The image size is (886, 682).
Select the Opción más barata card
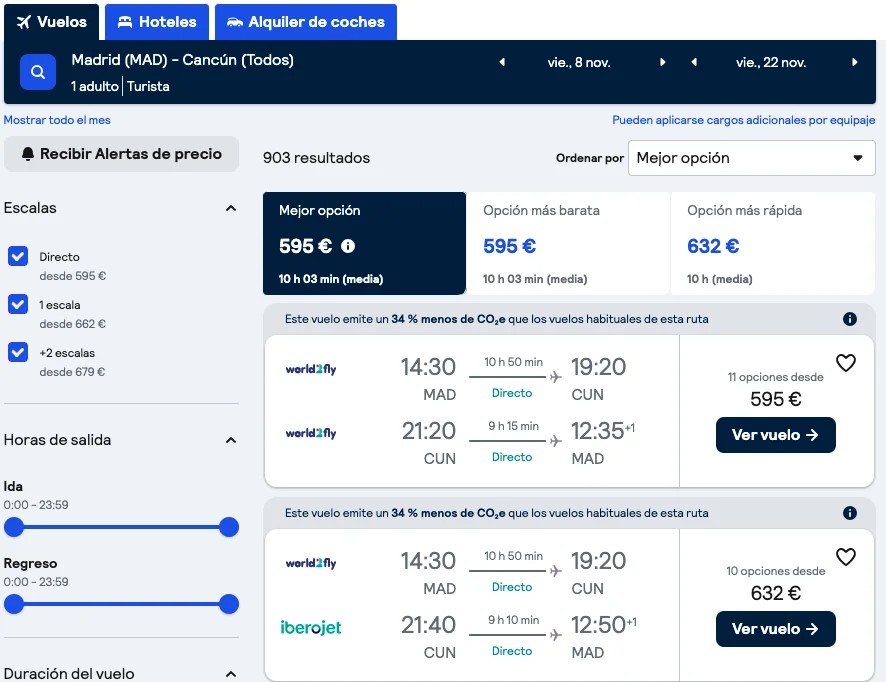pos(568,244)
